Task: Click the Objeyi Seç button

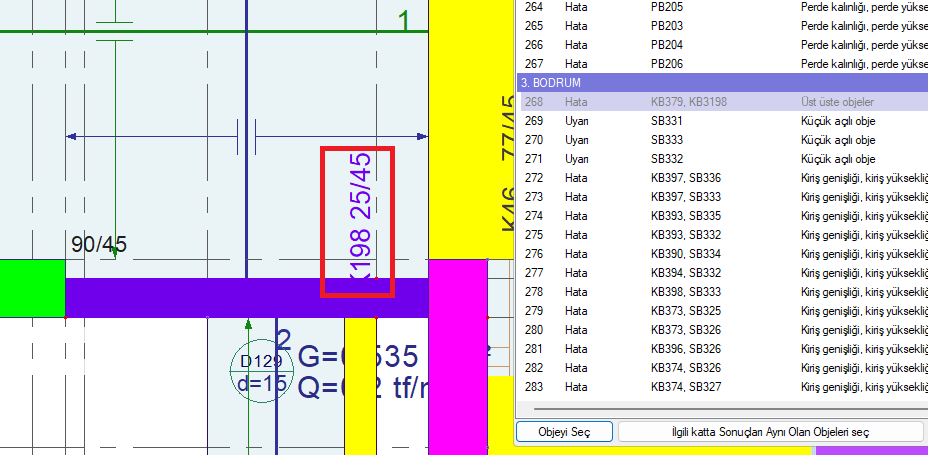Action: pos(563,431)
